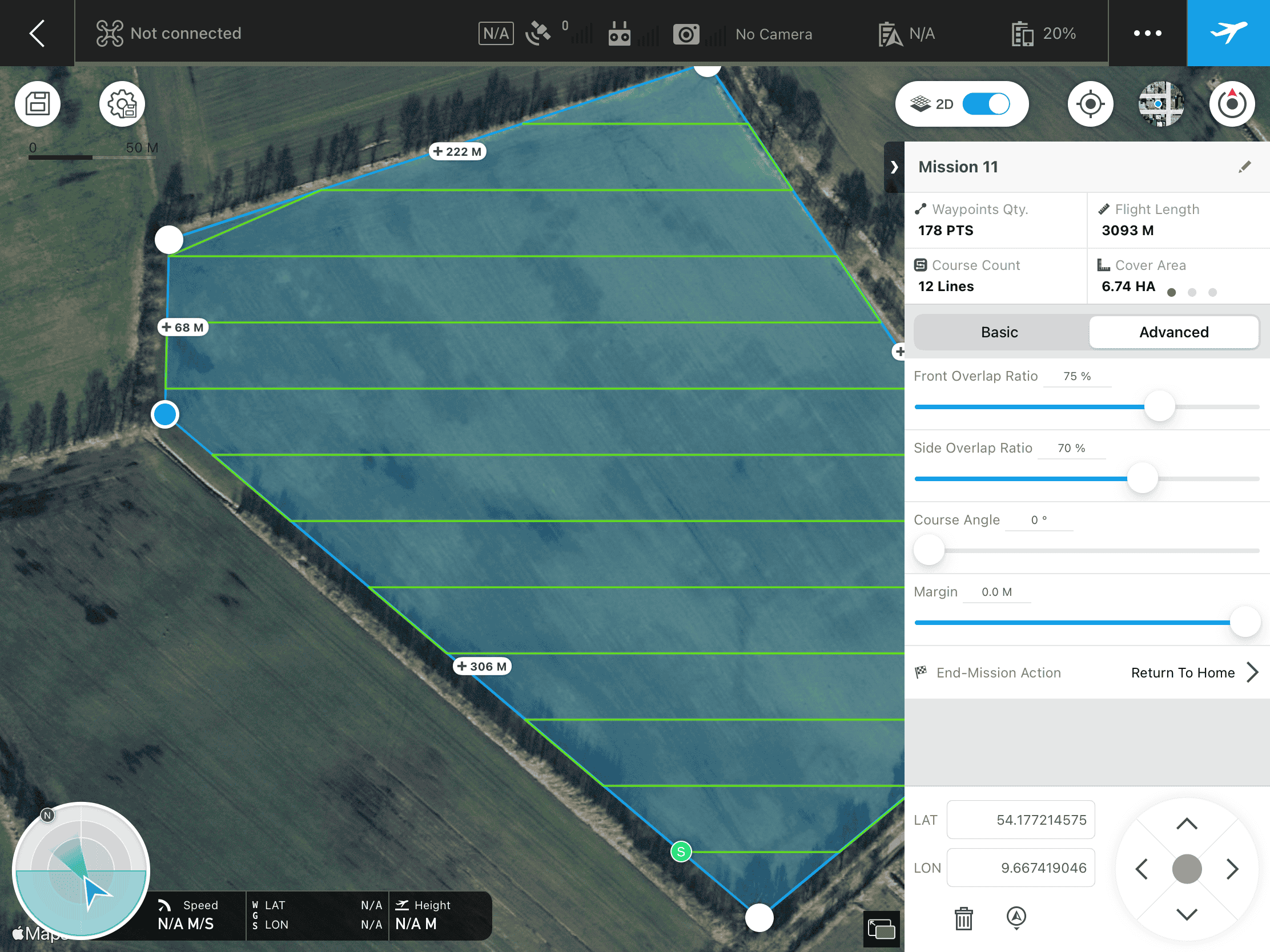Click the Front Overlap Ratio slider handle
The image size is (1270, 952).
click(1159, 406)
